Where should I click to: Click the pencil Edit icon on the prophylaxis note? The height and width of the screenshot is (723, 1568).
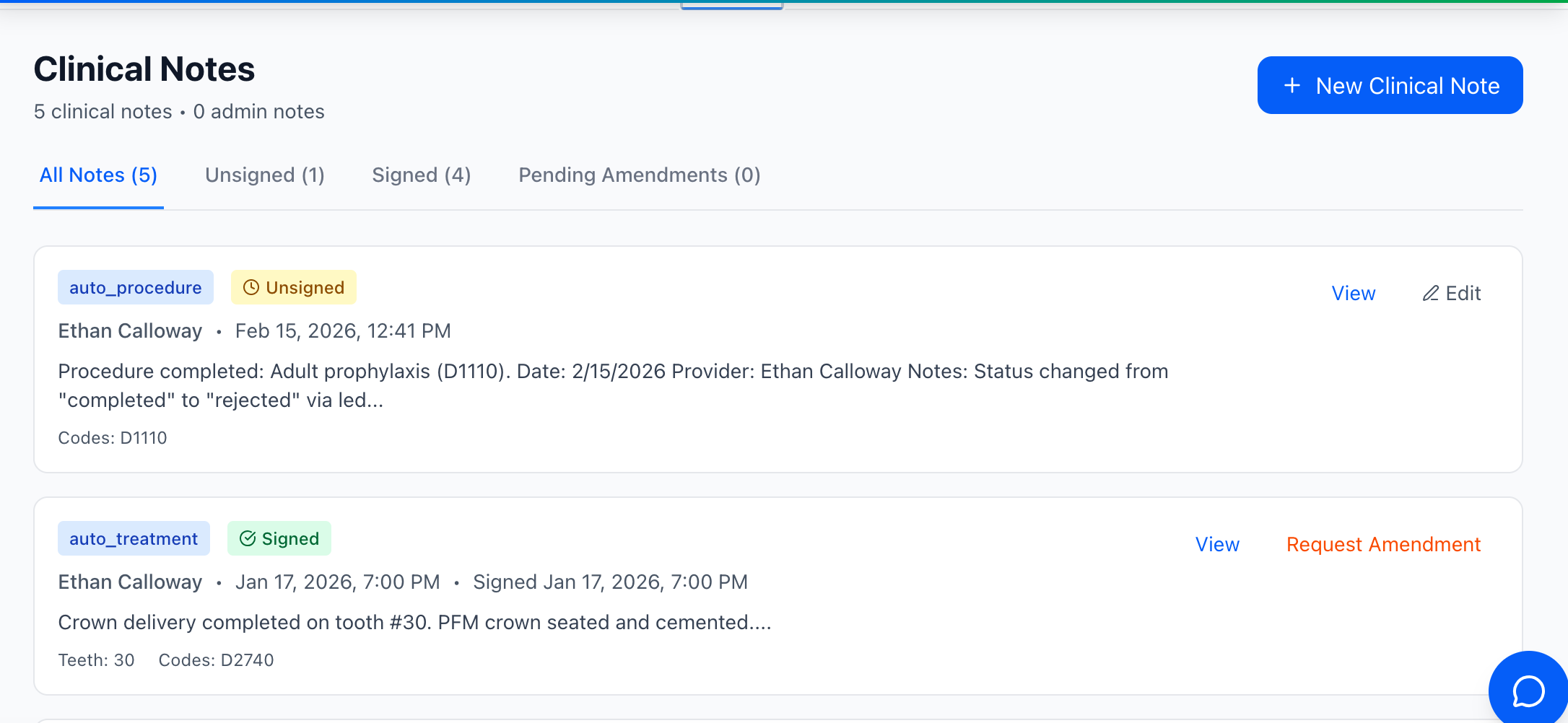tap(1430, 294)
